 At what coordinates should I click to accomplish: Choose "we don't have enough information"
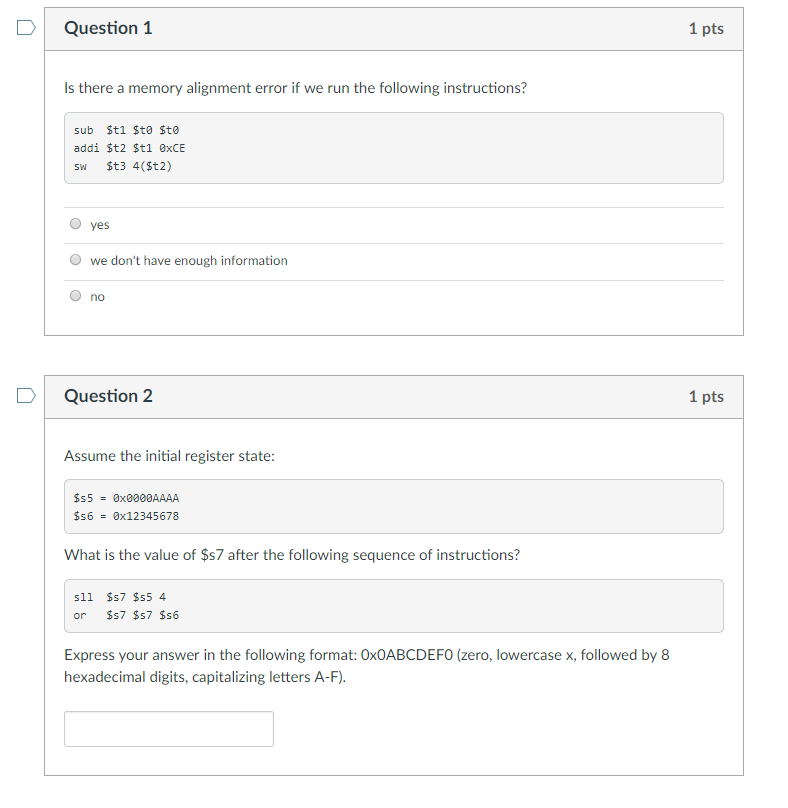[75, 259]
